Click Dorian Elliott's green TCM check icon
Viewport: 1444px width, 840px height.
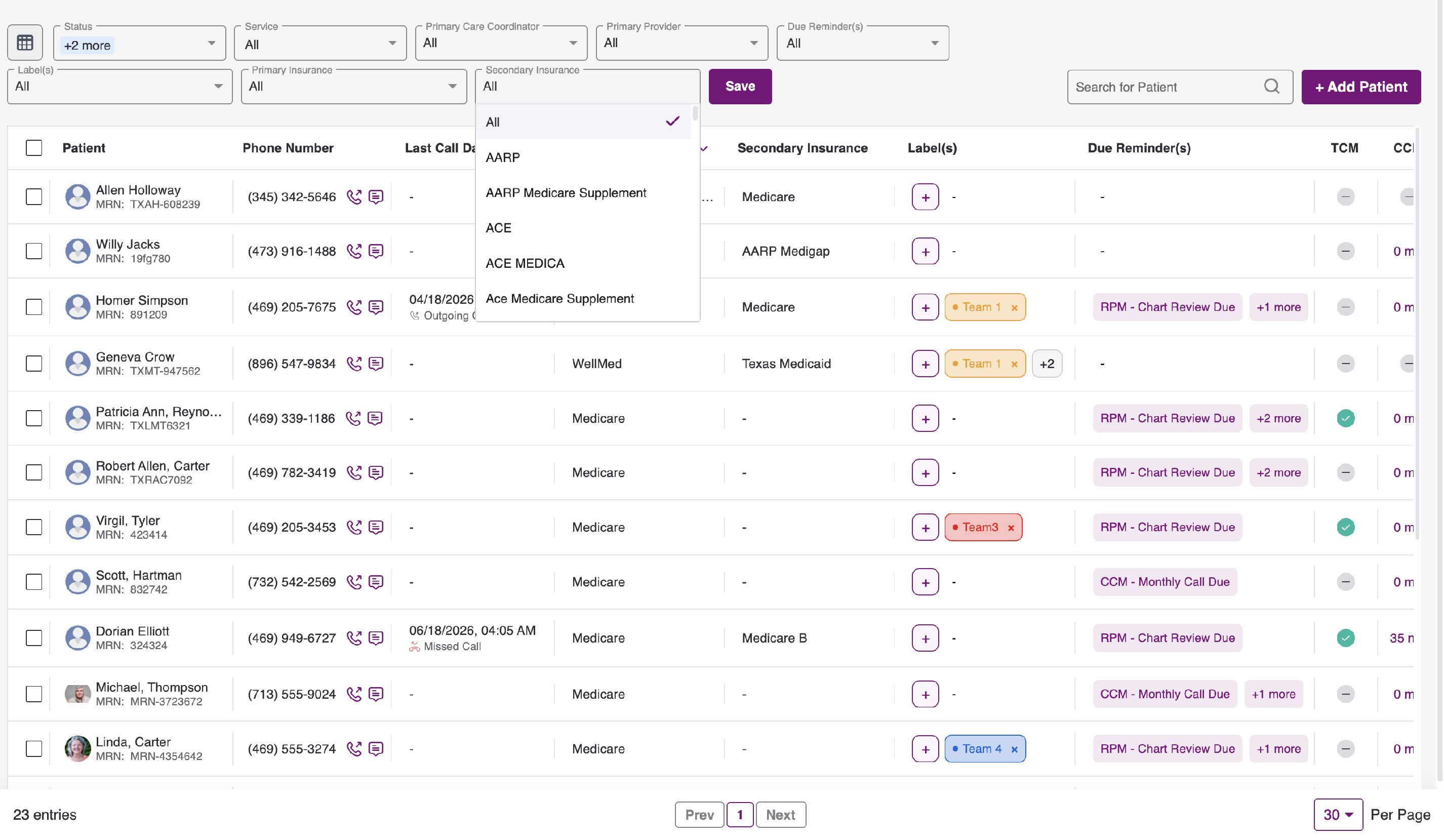[x=1345, y=638]
